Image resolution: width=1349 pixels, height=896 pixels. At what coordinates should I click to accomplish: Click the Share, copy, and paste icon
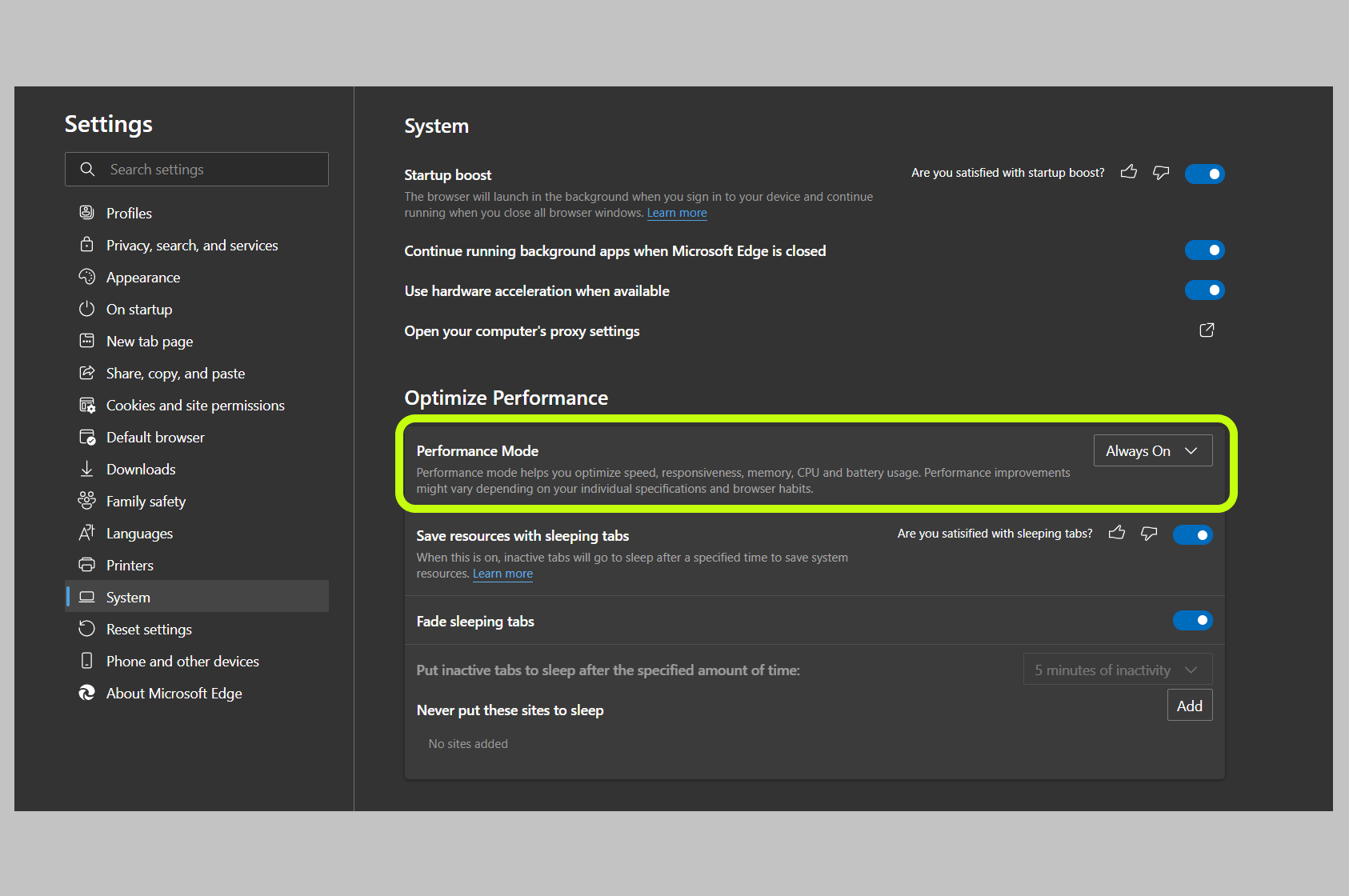tap(86, 373)
